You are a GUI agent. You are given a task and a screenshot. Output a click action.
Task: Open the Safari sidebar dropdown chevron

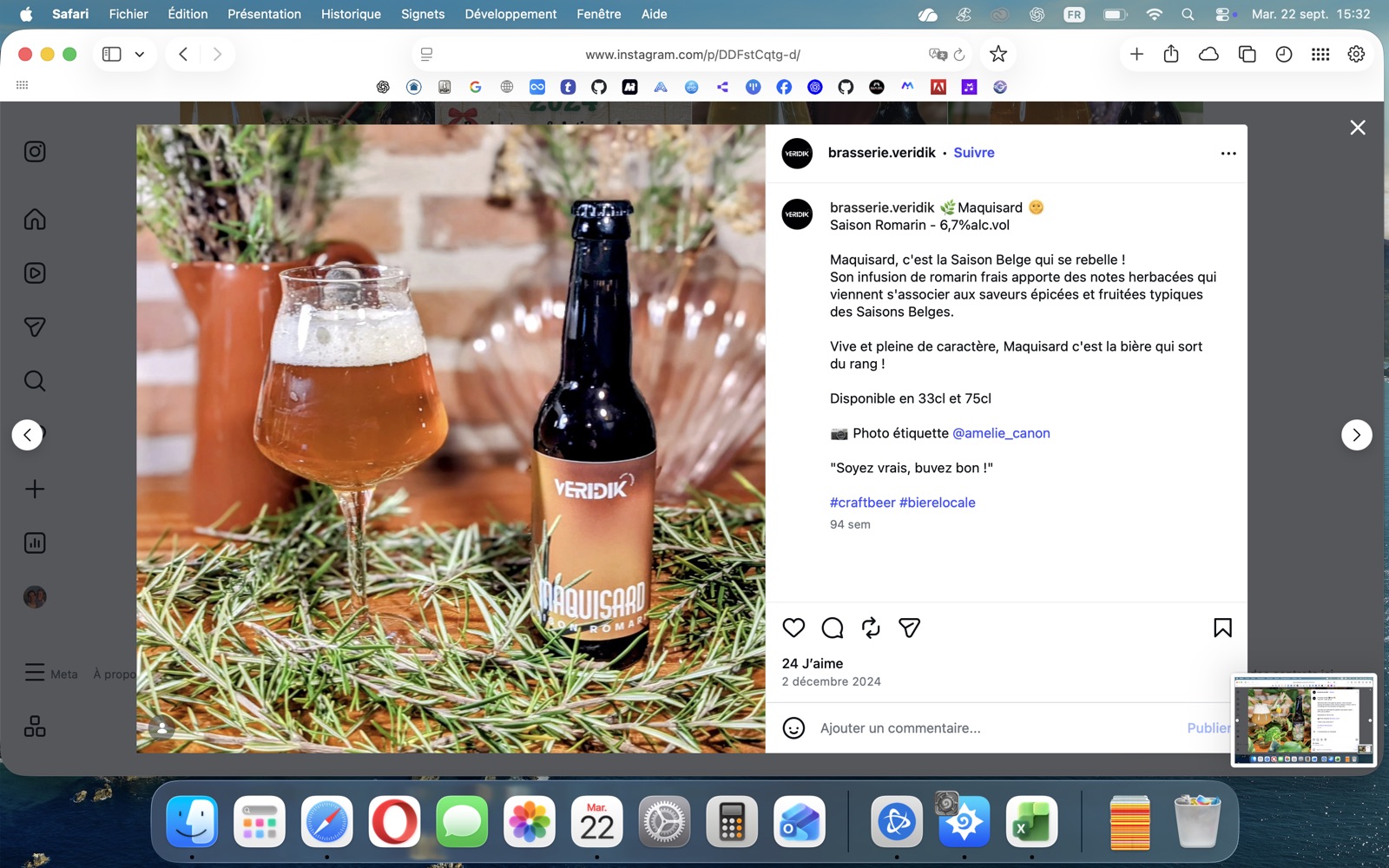pos(139,54)
